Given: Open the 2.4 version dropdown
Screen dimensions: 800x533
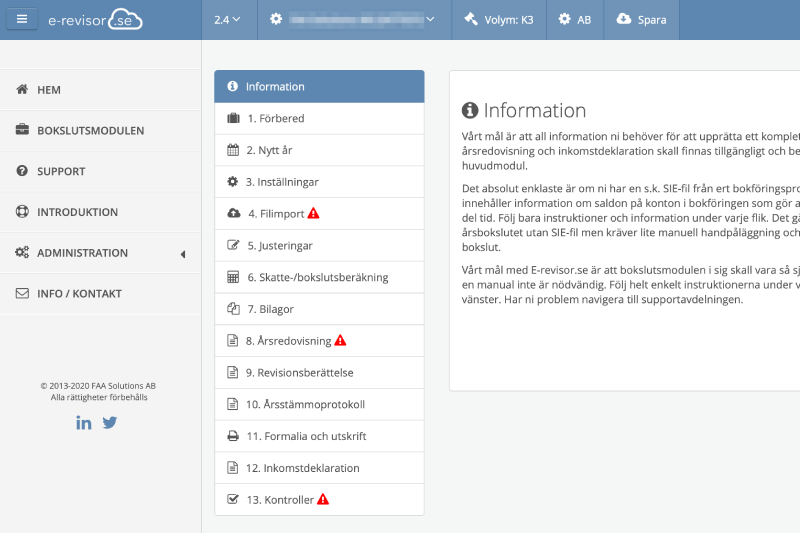Looking at the screenshot, I should click(227, 19).
